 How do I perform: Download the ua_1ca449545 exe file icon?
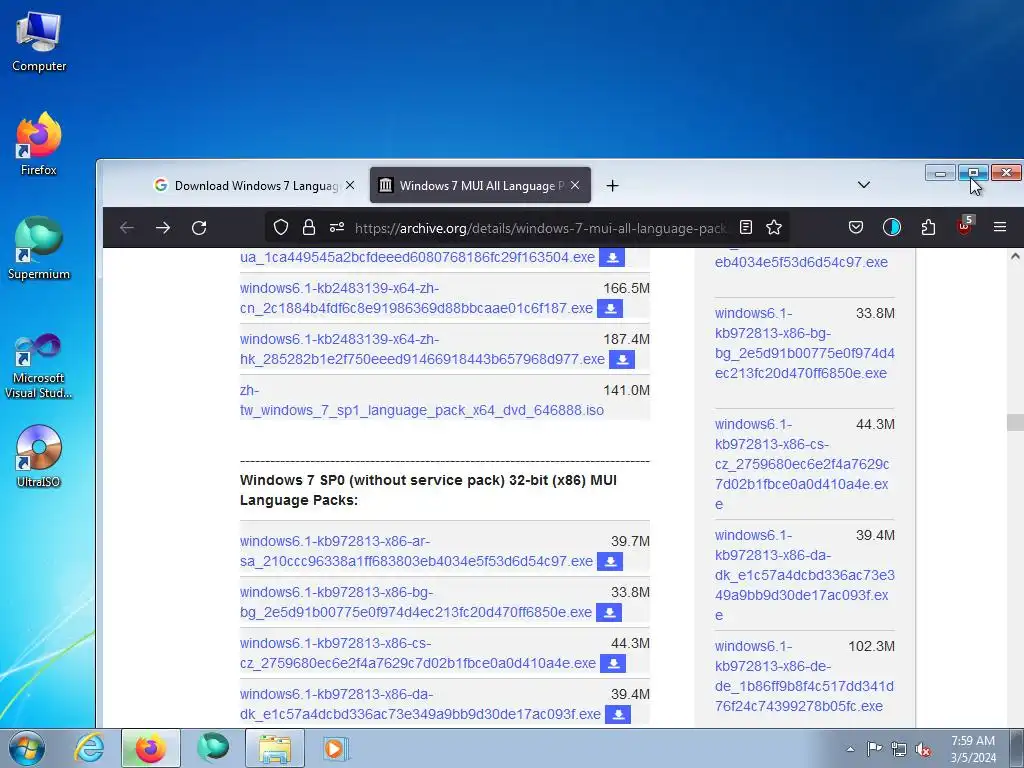click(612, 257)
